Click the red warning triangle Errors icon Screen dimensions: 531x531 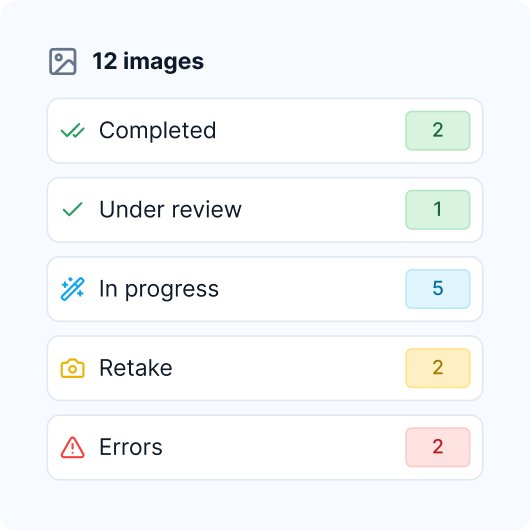[72, 447]
